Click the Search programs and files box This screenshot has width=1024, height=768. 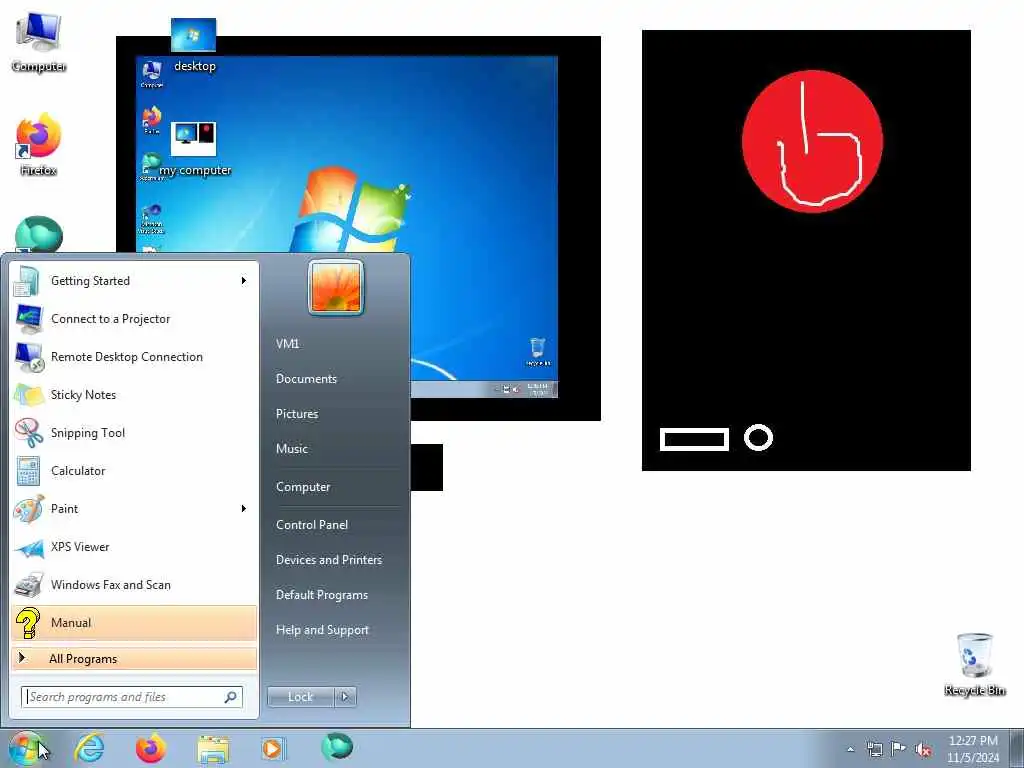(131, 697)
